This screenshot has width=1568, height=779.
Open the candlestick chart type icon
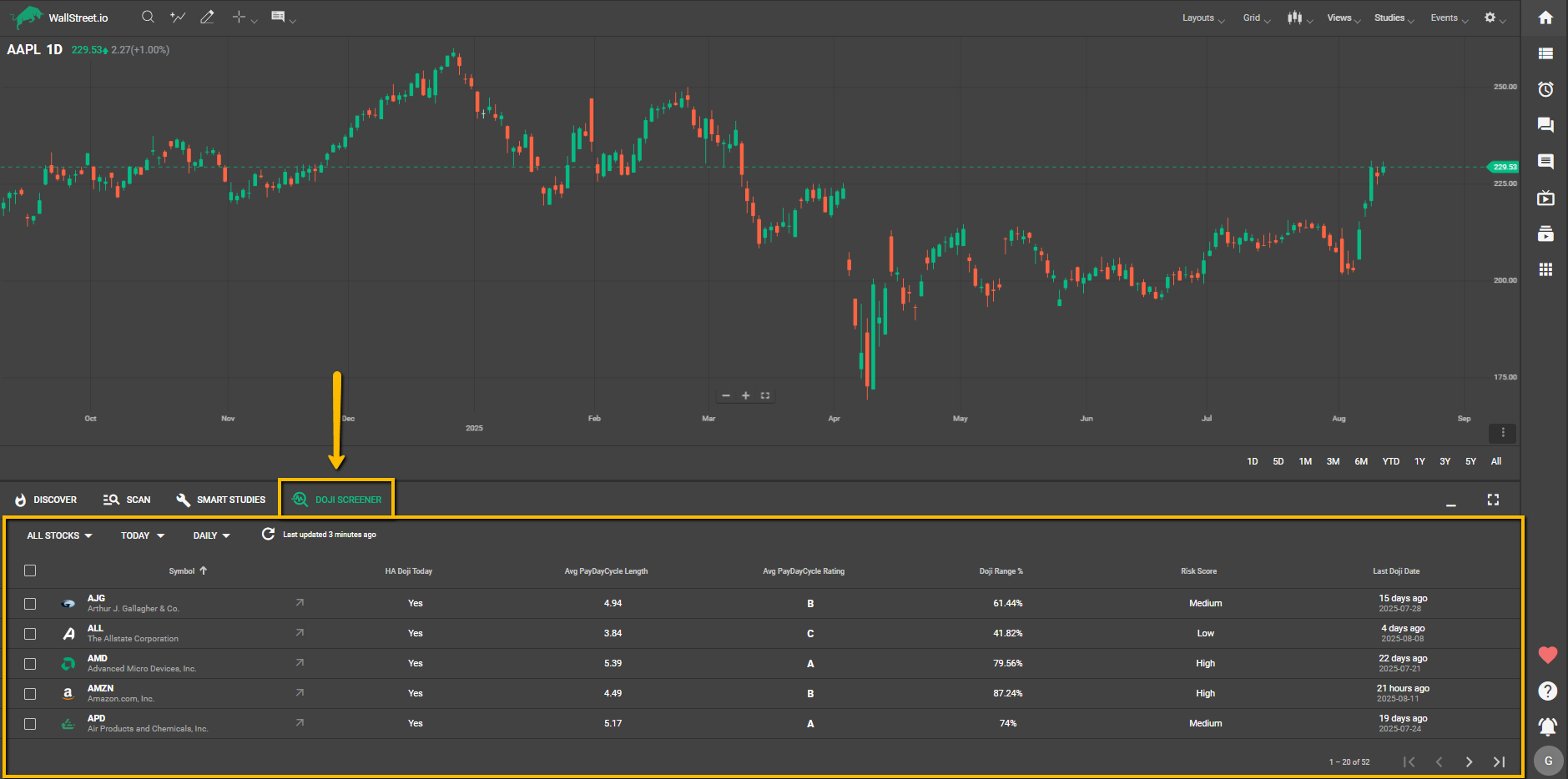tap(1294, 17)
